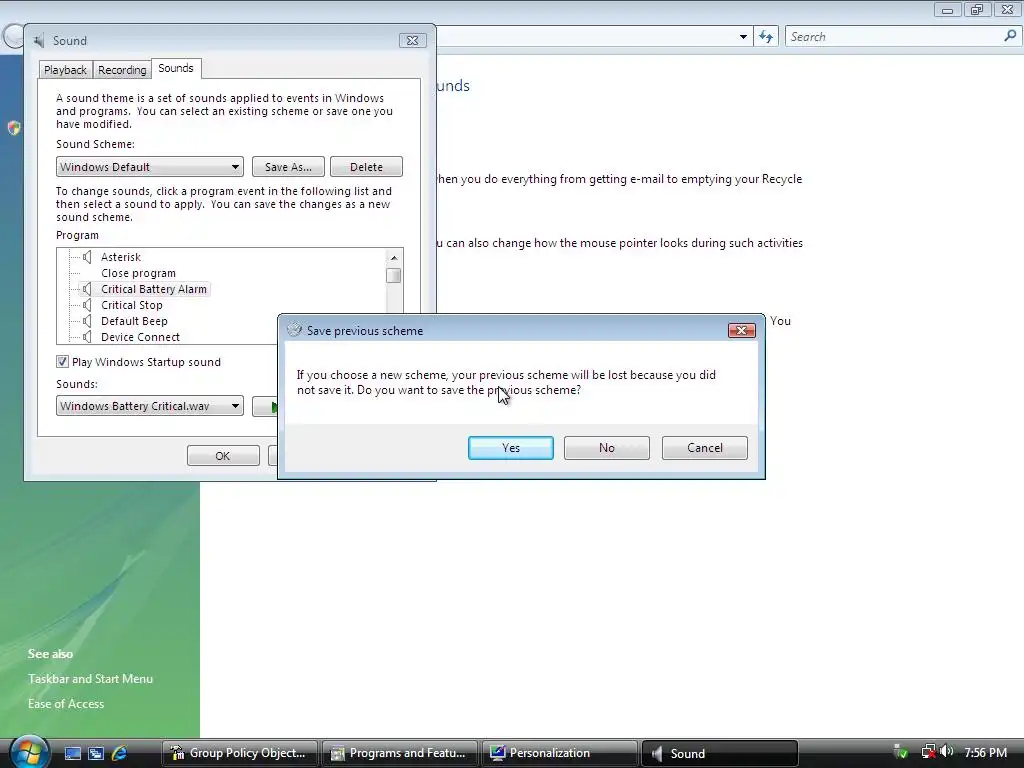Image resolution: width=1024 pixels, height=768 pixels.
Task: Click OK in the Sound dialog
Action: [x=223, y=456]
